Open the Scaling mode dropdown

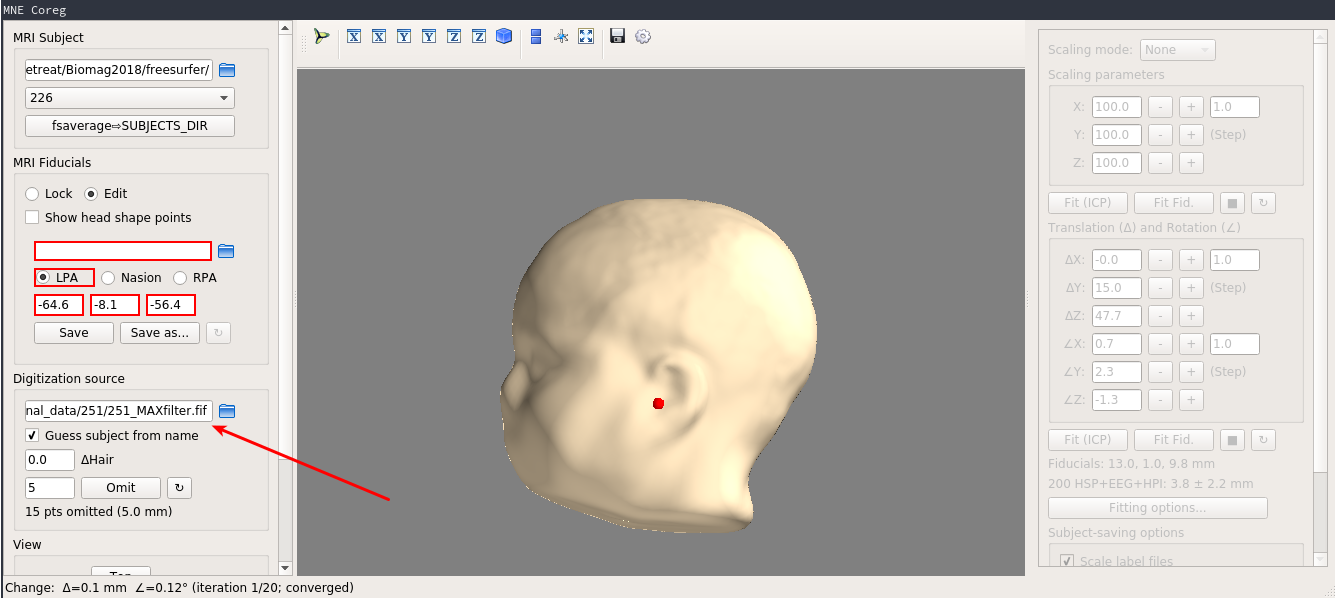tap(1178, 50)
